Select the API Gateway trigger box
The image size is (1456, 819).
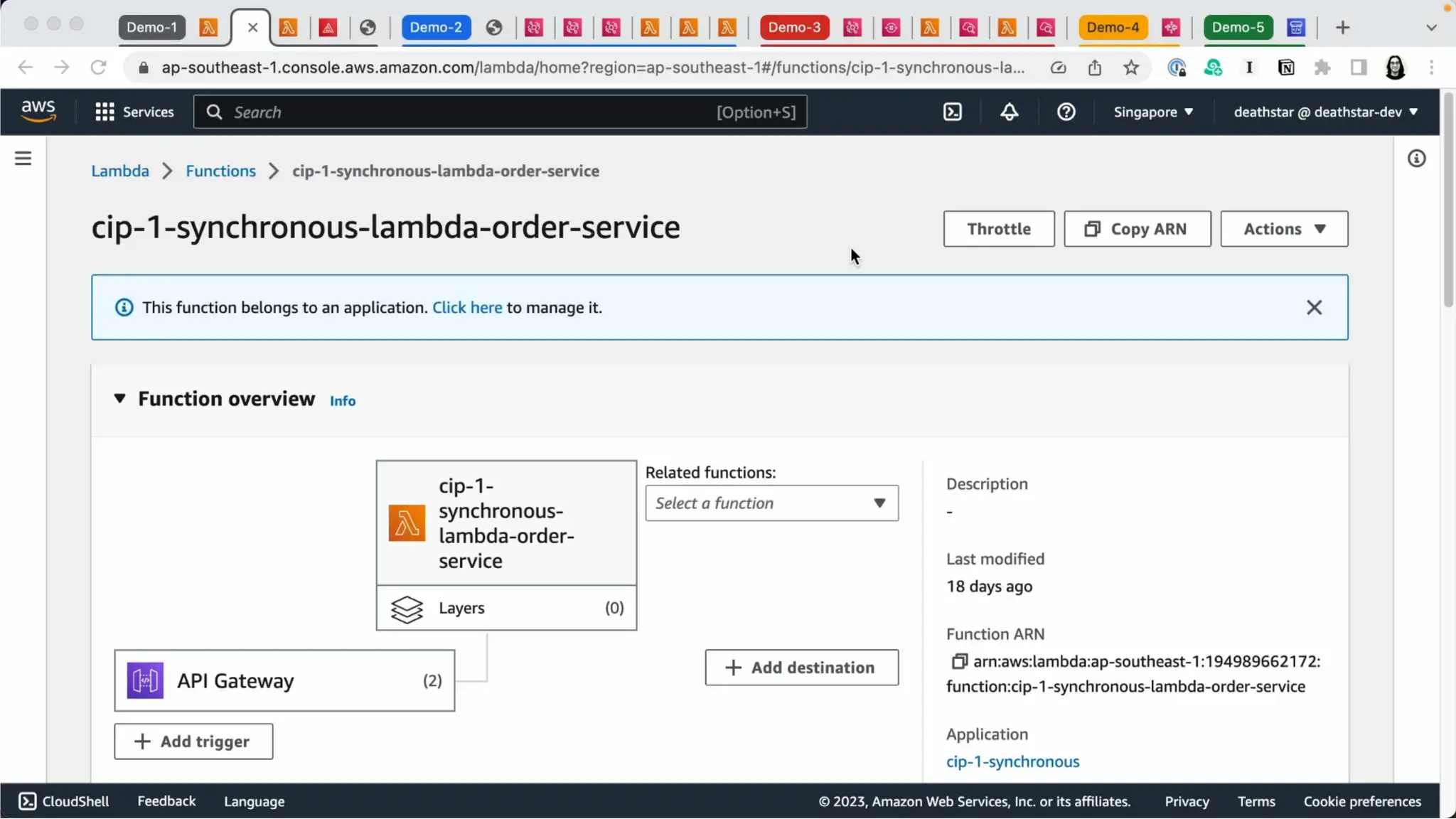pyautogui.click(x=284, y=680)
